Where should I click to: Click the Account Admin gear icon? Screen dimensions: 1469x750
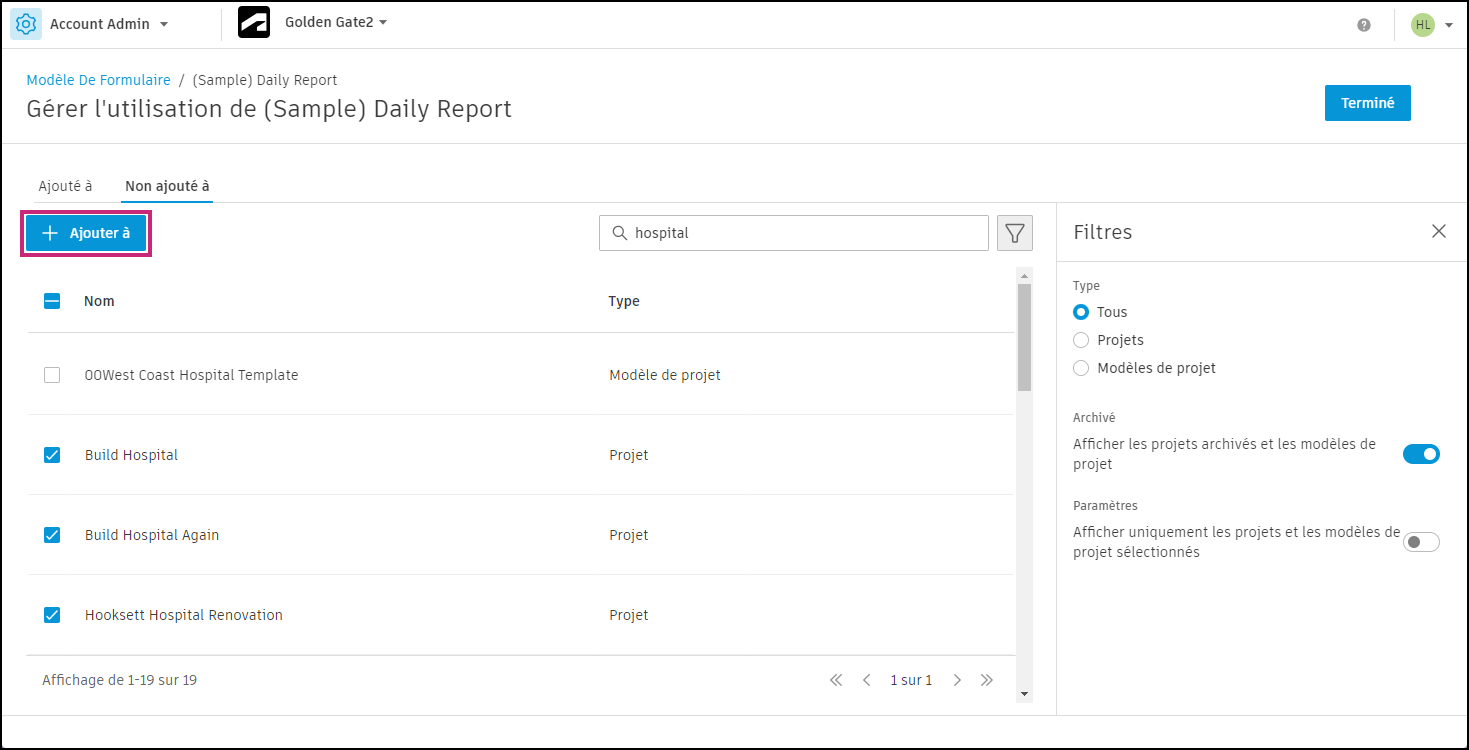(x=26, y=24)
